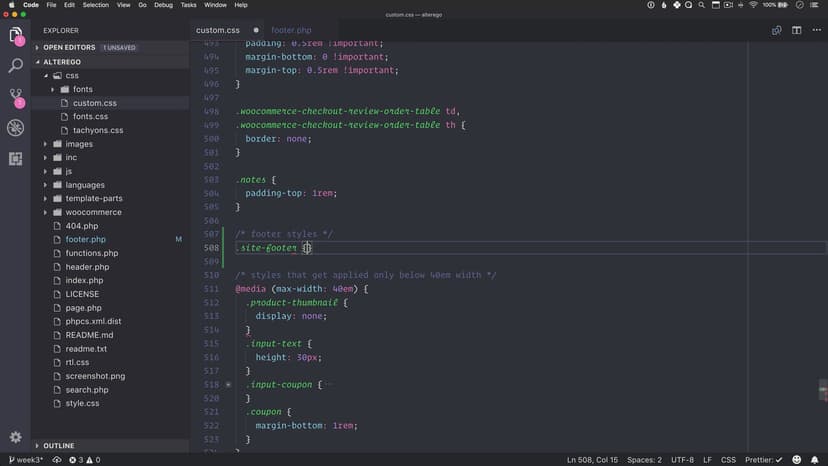Screen dimensions: 828x466
Task: Click the feedback smiley in status bar
Action: (x=797, y=460)
